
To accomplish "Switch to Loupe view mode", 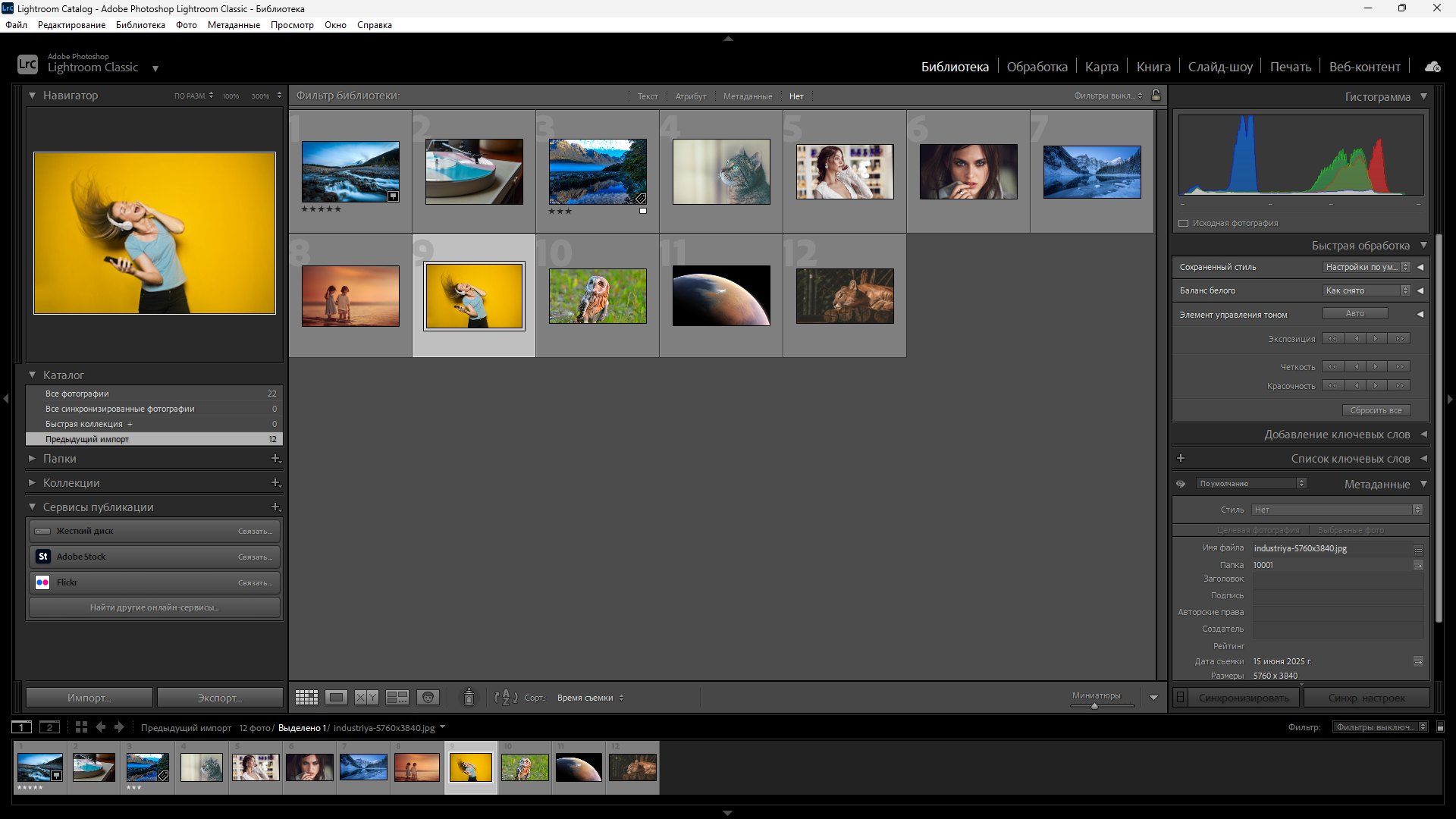I will [x=336, y=698].
